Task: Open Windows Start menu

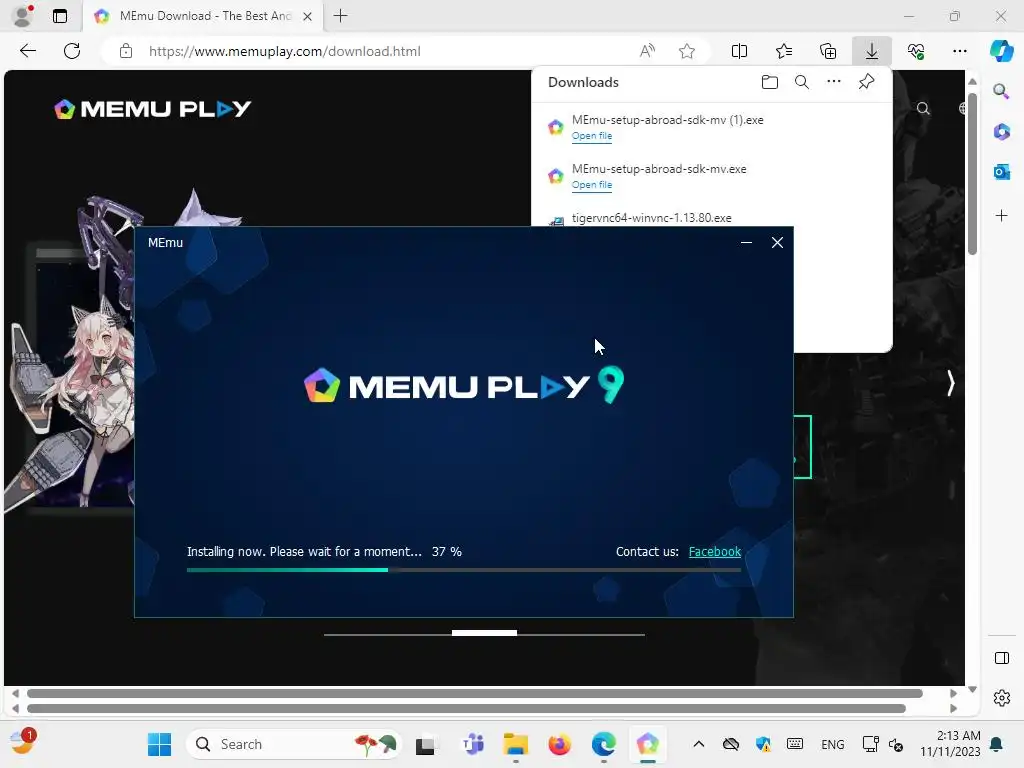Action: pyautogui.click(x=159, y=744)
